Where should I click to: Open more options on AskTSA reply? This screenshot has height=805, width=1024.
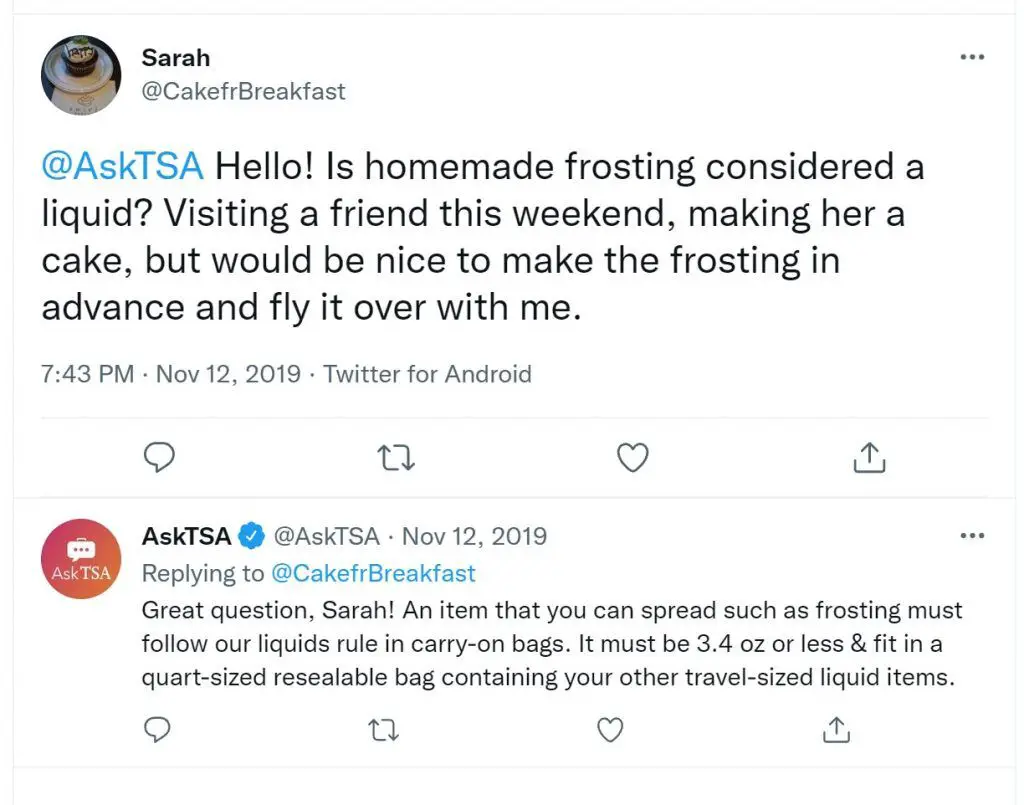(972, 536)
